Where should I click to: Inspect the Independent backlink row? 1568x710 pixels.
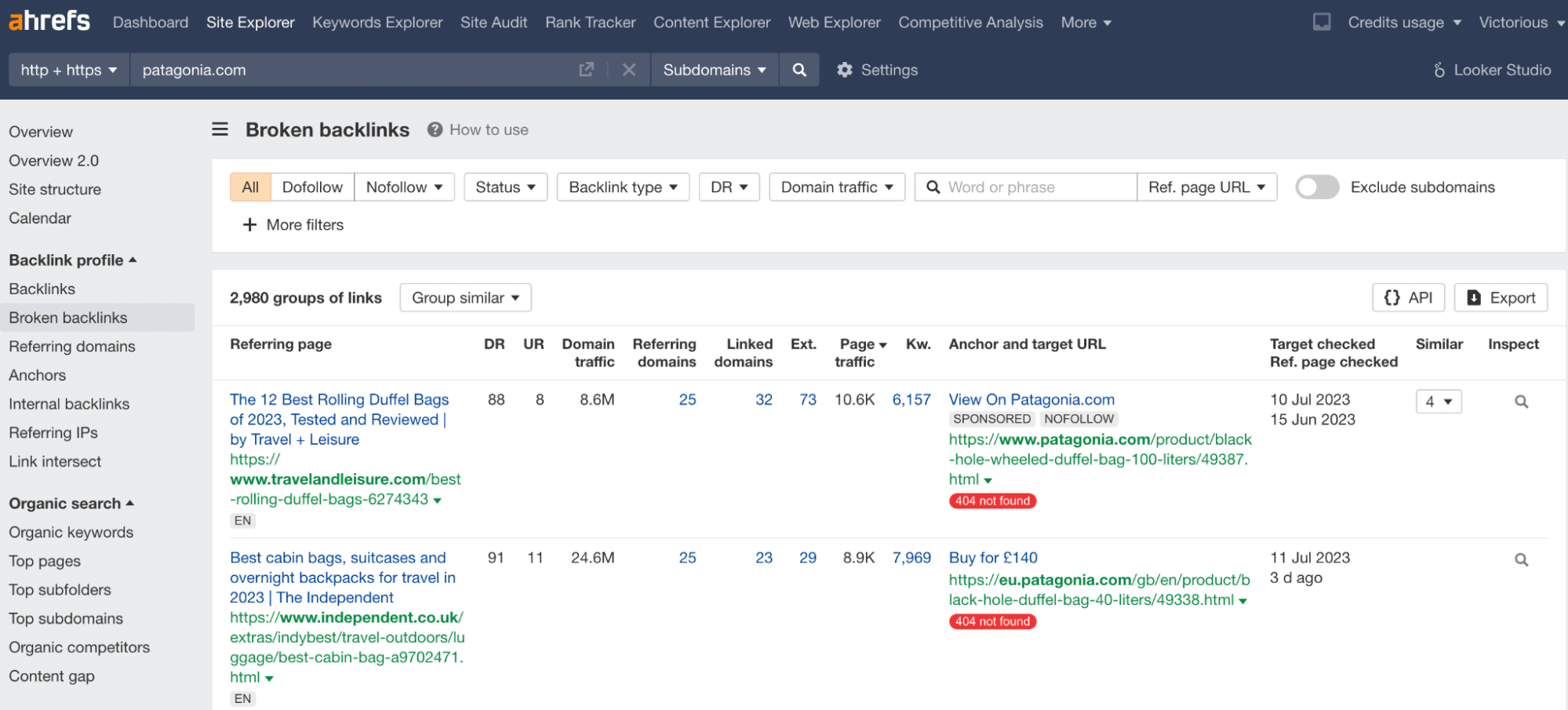[1521, 560]
